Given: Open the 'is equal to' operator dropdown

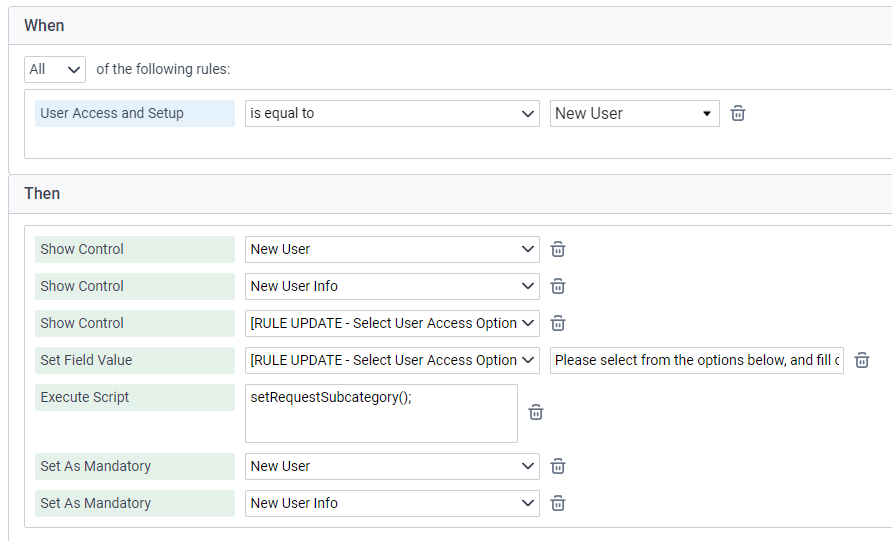Looking at the screenshot, I should (392, 113).
